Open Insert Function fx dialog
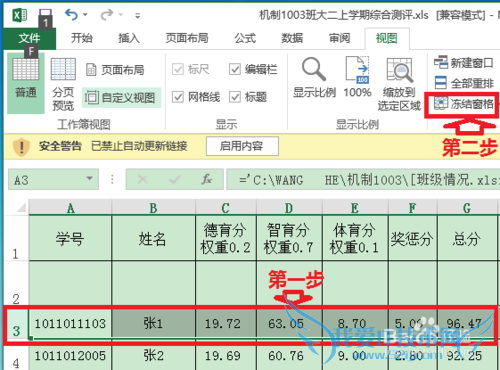Image resolution: width=500 pixels, height=370 pixels. tap(207, 180)
